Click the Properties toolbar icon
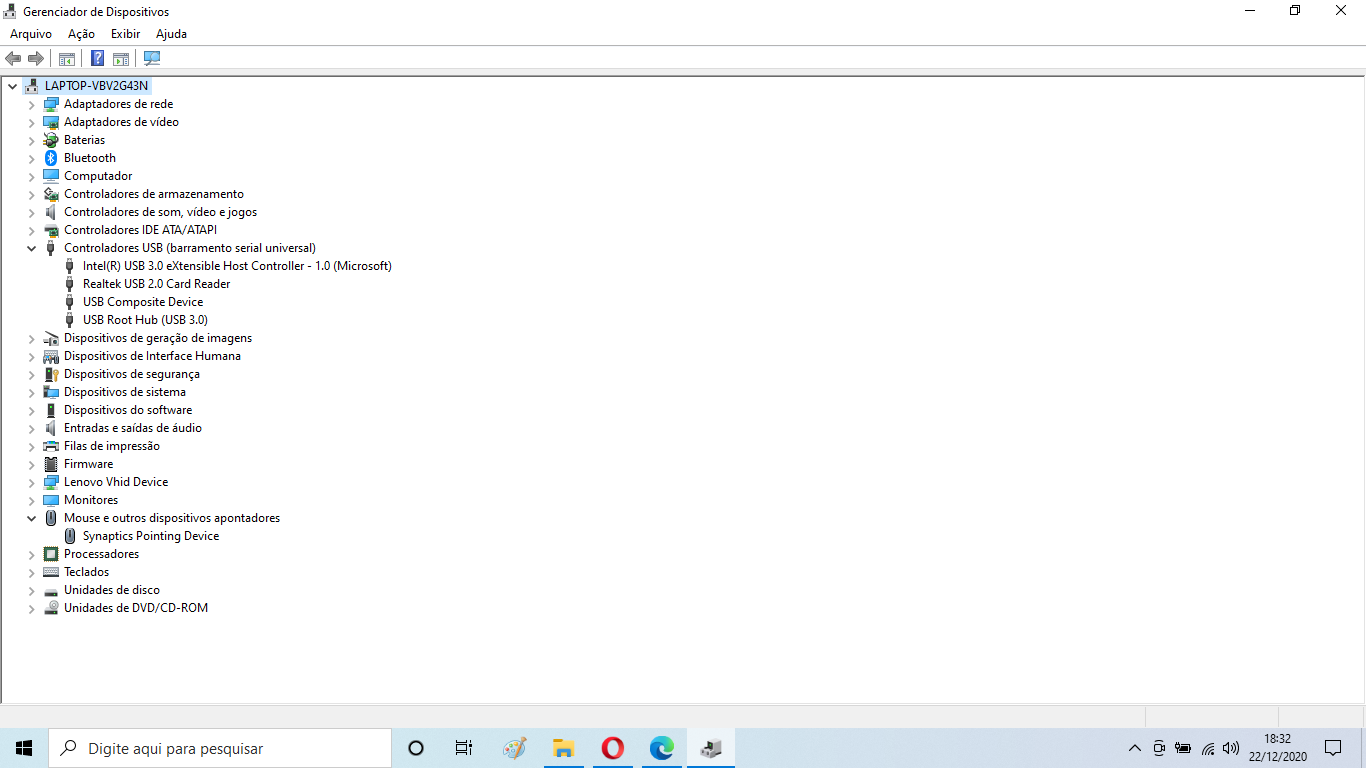Image resolution: width=1366 pixels, height=768 pixels. tap(121, 58)
